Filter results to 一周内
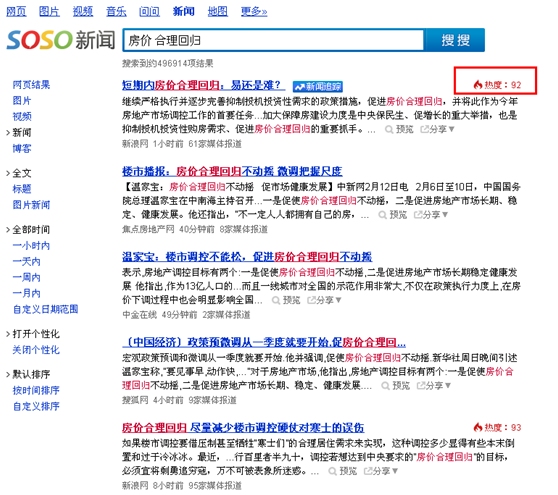 coord(26,277)
